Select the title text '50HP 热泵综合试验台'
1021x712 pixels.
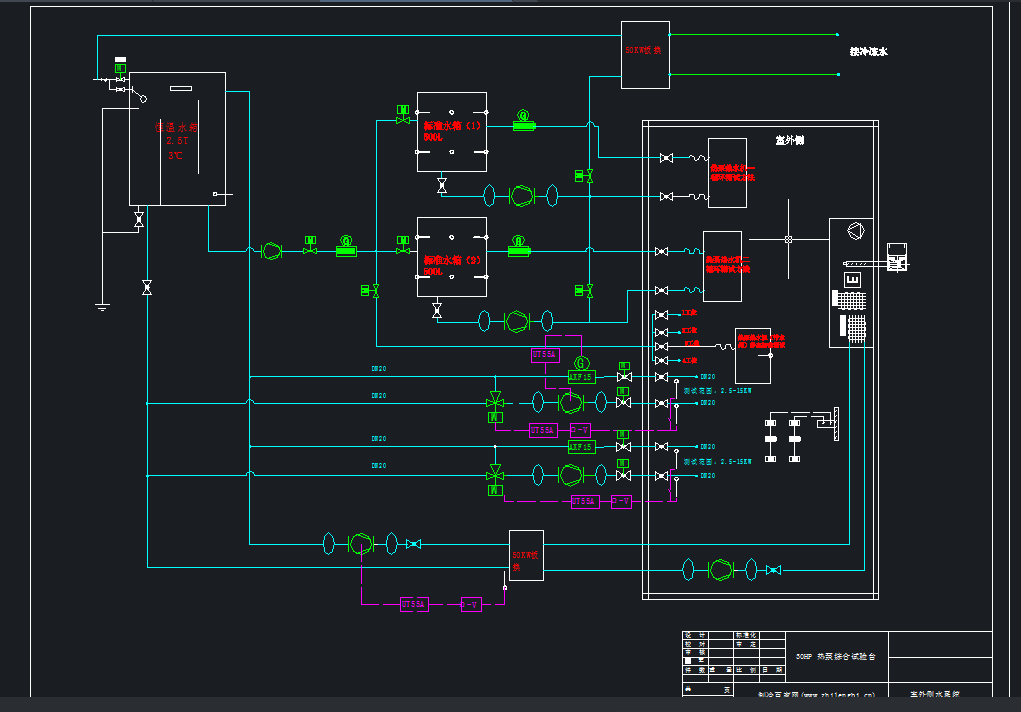click(x=835, y=657)
